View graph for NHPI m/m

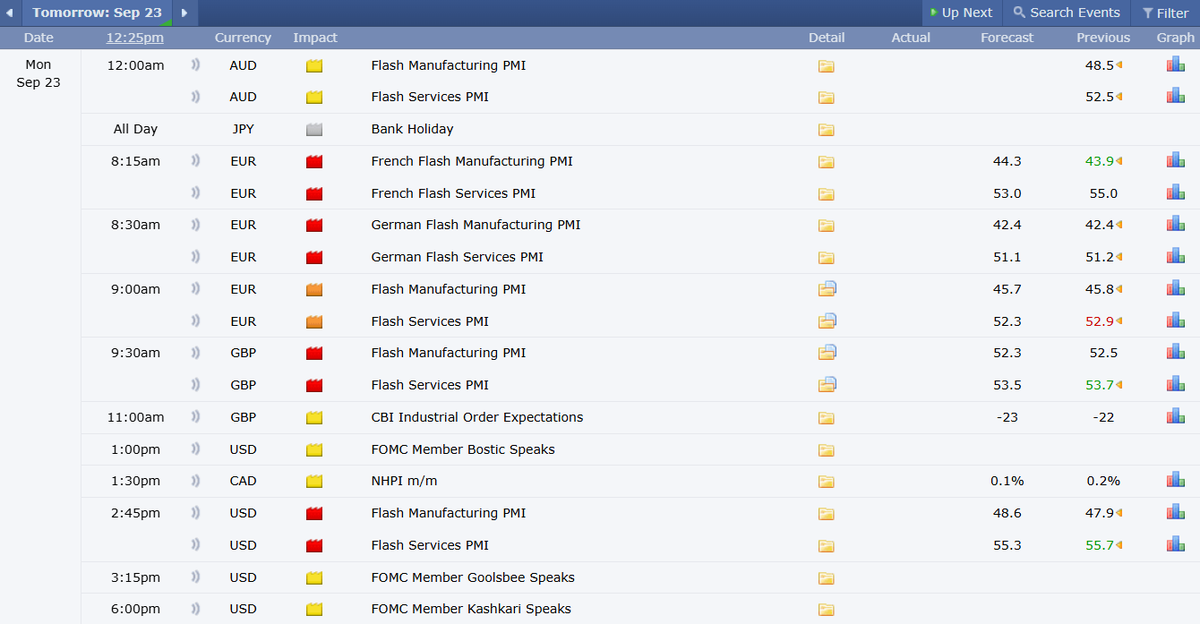point(1174,481)
